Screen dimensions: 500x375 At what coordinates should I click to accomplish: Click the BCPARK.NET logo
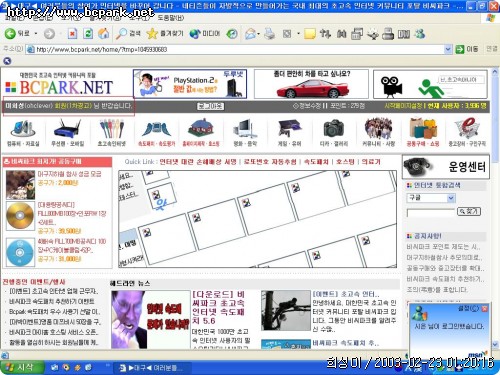[x=59, y=87]
